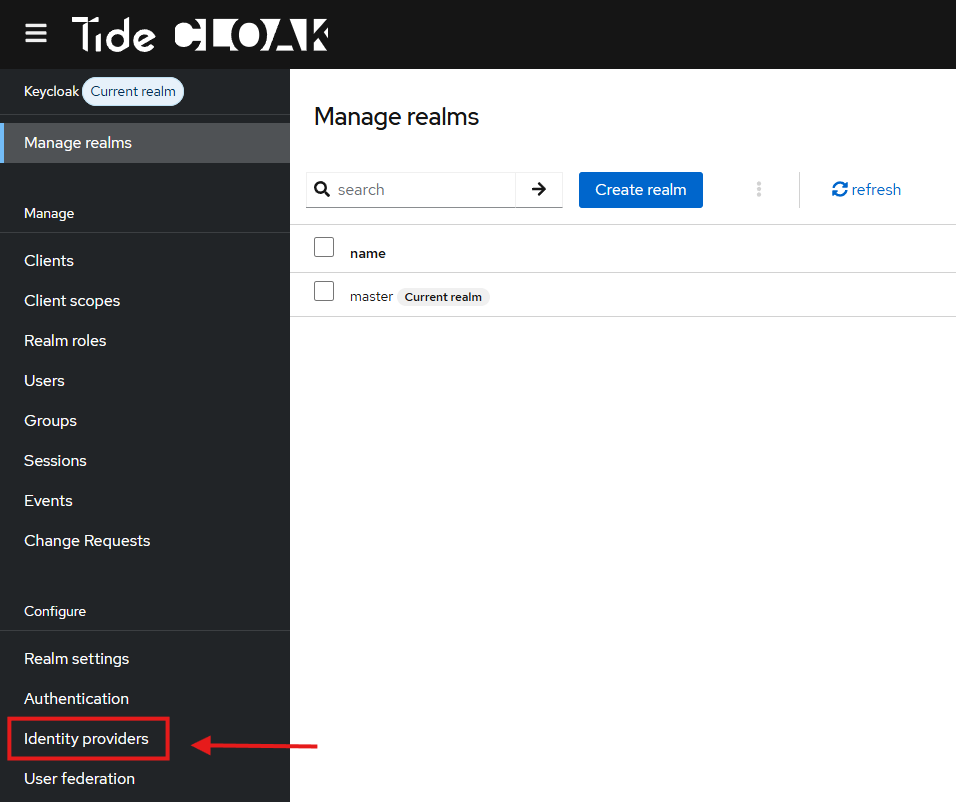Open the Authentication section
956x802 pixels.
(x=76, y=698)
